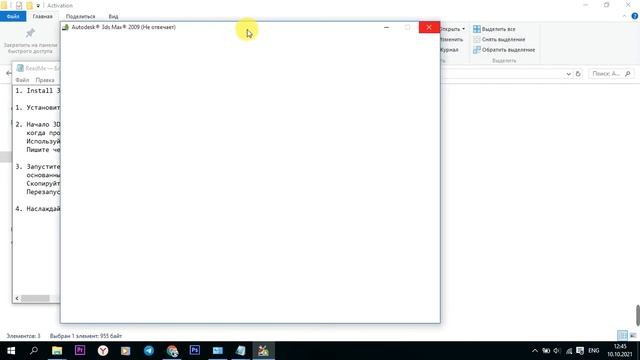Click the taskbar search magnifier
Screen dimensions: 640x360
coord(34,351)
